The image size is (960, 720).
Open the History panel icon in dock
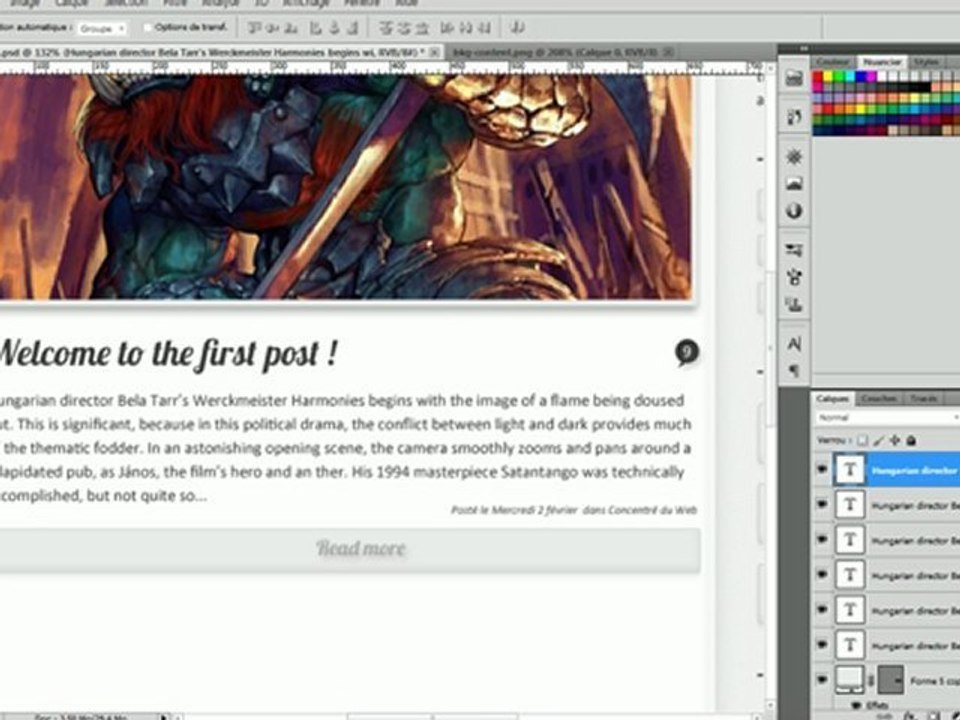pos(794,117)
